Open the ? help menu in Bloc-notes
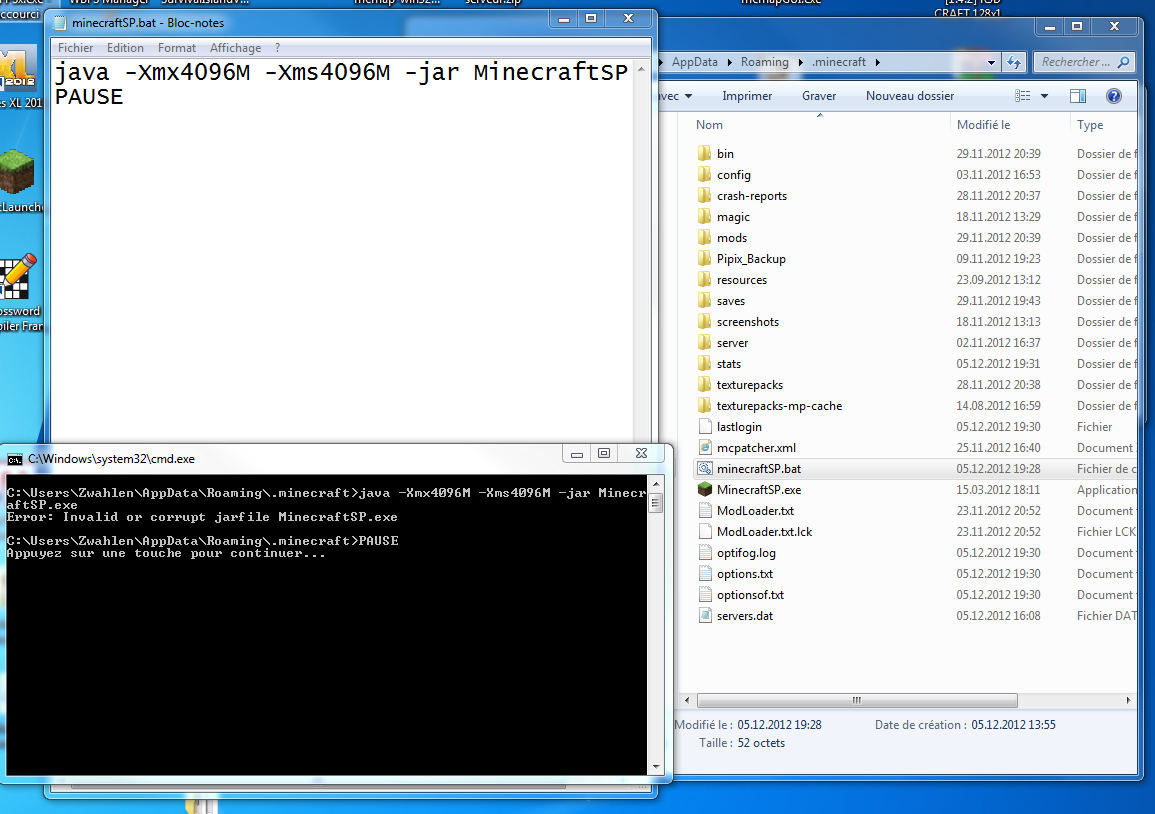This screenshot has height=814, width=1155. (x=278, y=48)
